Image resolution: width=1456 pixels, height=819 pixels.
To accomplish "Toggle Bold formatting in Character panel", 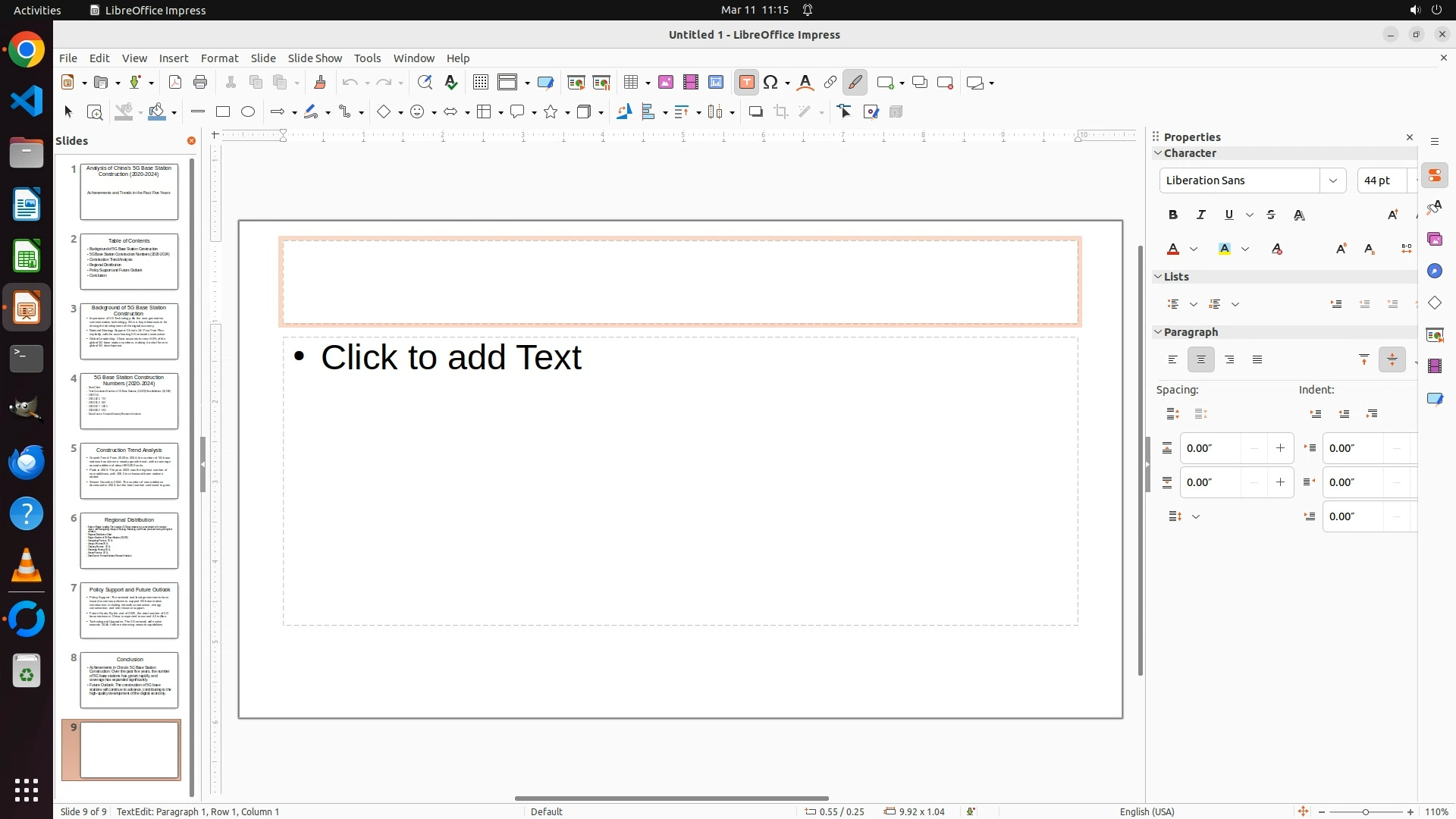I will click(1173, 215).
